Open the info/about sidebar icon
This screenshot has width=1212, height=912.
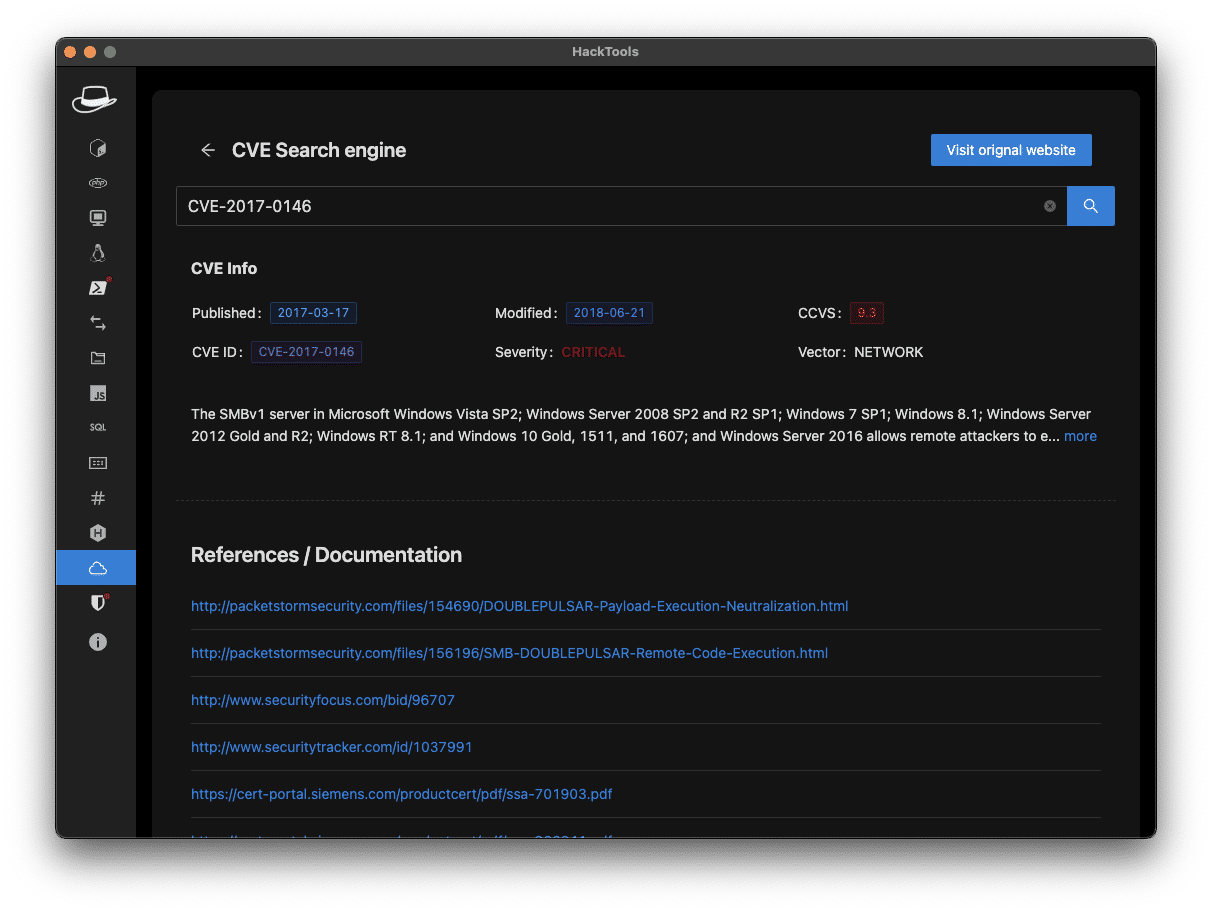(97, 642)
